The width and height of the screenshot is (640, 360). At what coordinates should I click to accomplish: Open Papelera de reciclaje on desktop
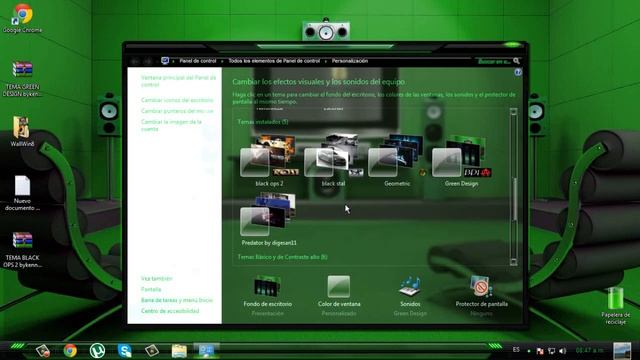pos(616,306)
